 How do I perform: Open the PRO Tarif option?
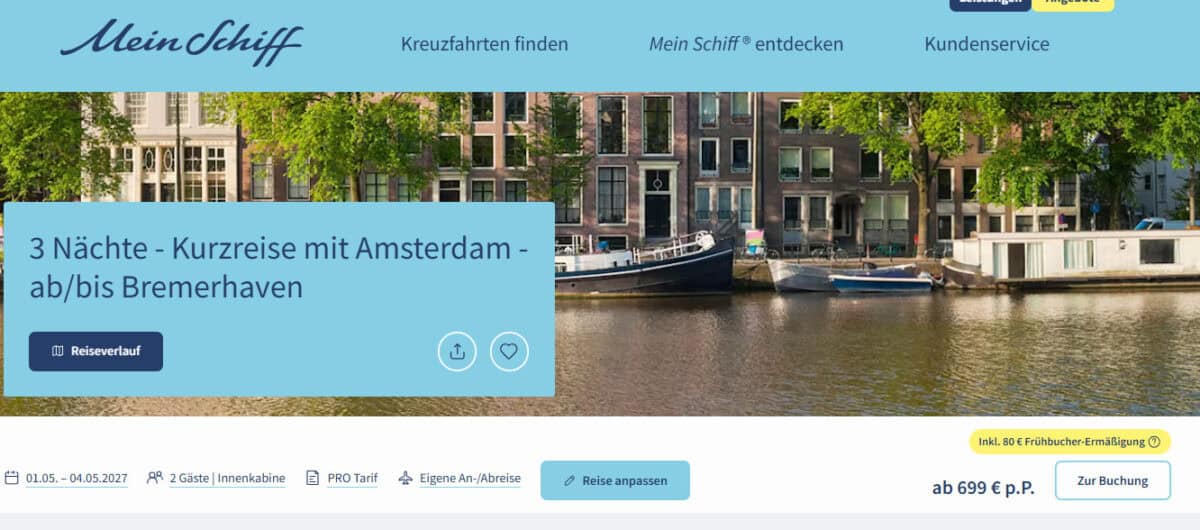coord(353,478)
